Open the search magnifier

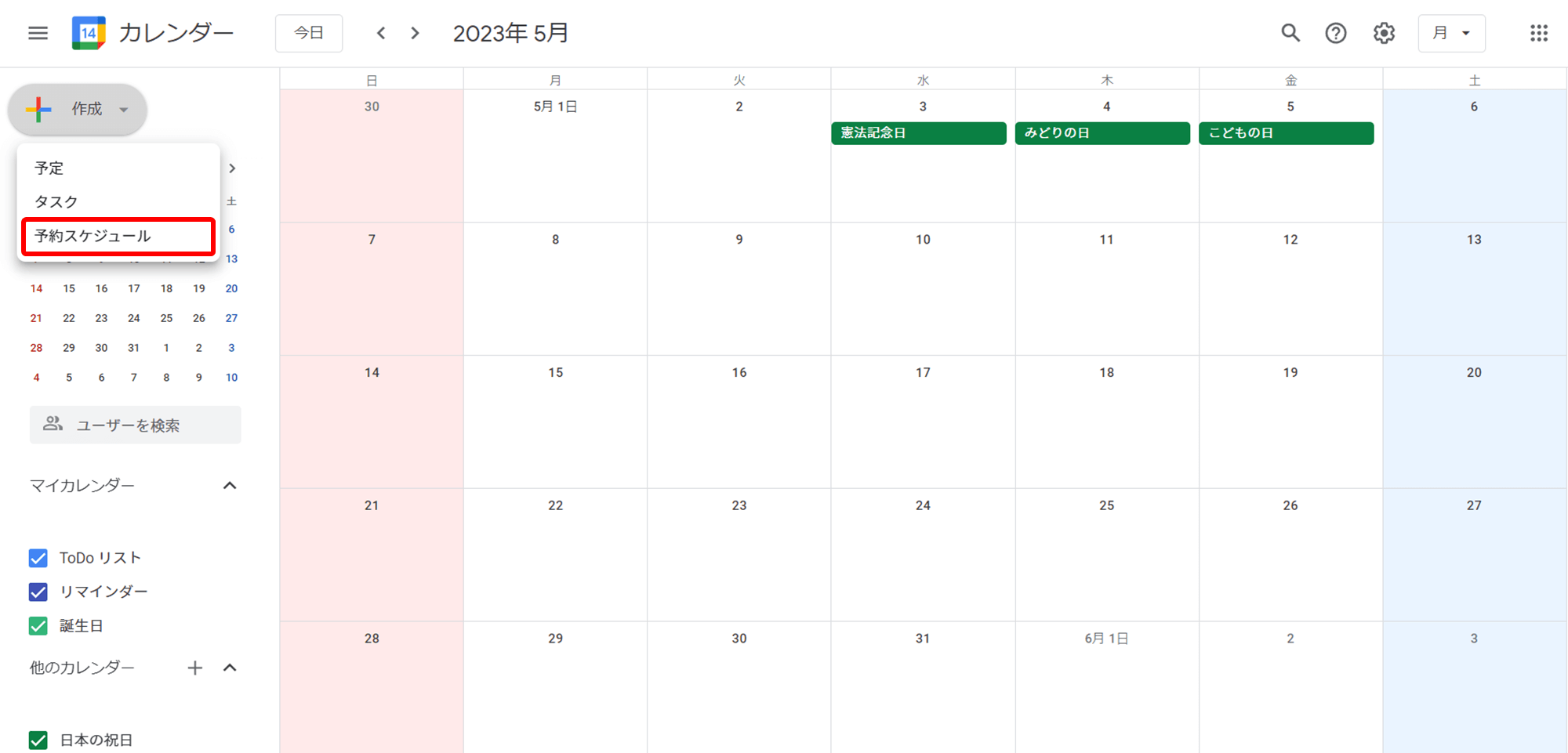(1290, 33)
